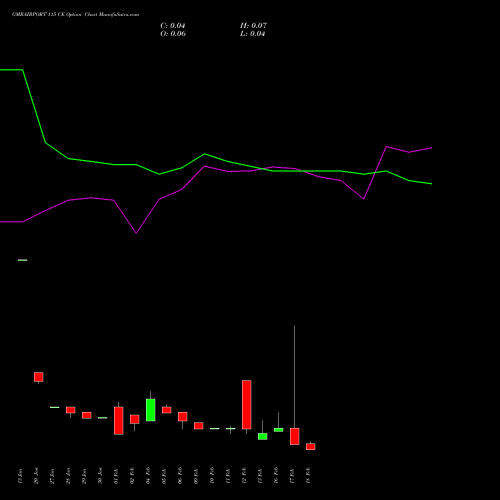Click the '30 Jan' date label
The image size is (500, 500).
point(100,476)
